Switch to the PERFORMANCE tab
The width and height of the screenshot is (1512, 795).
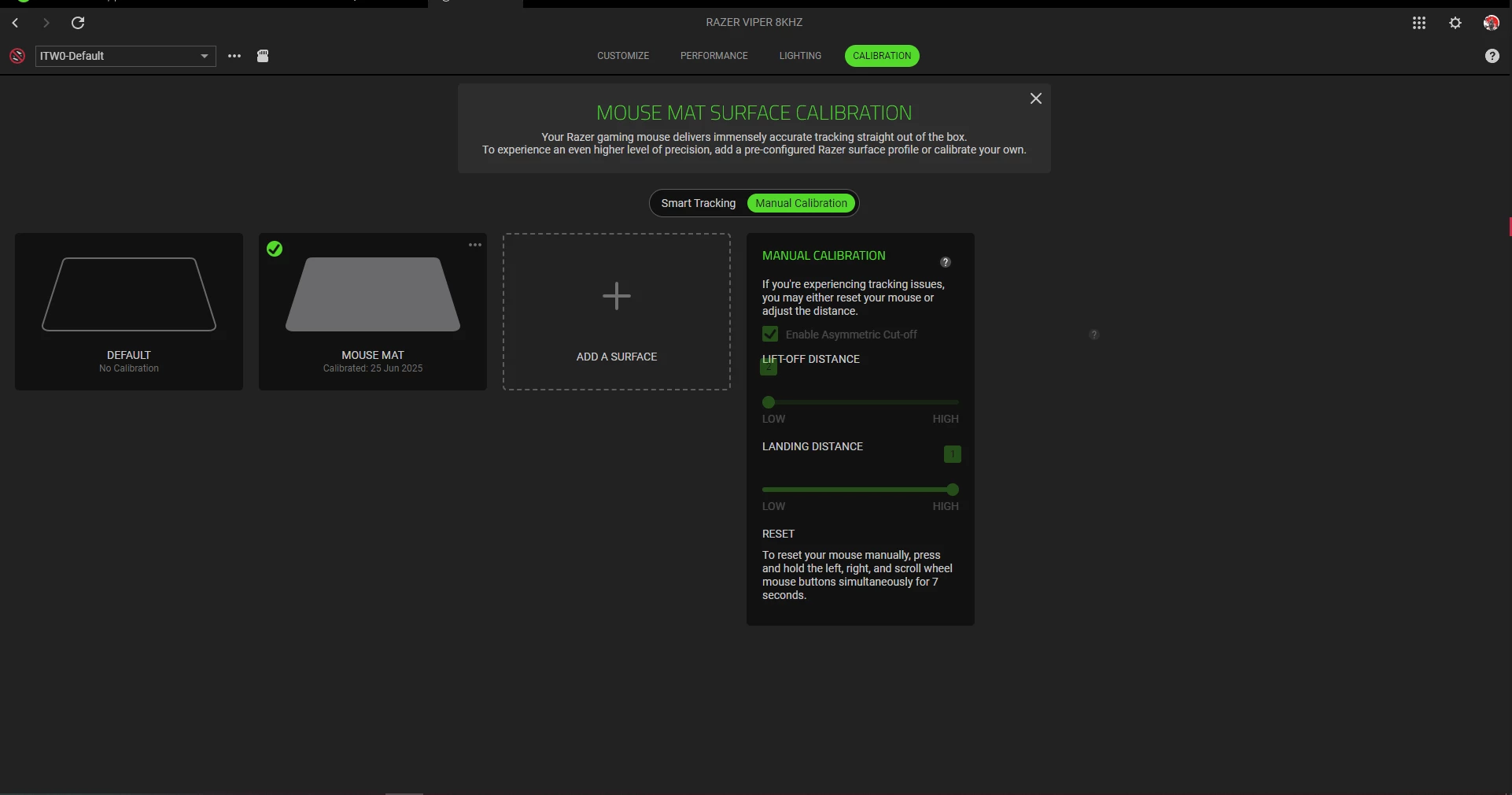click(x=714, y=56)
